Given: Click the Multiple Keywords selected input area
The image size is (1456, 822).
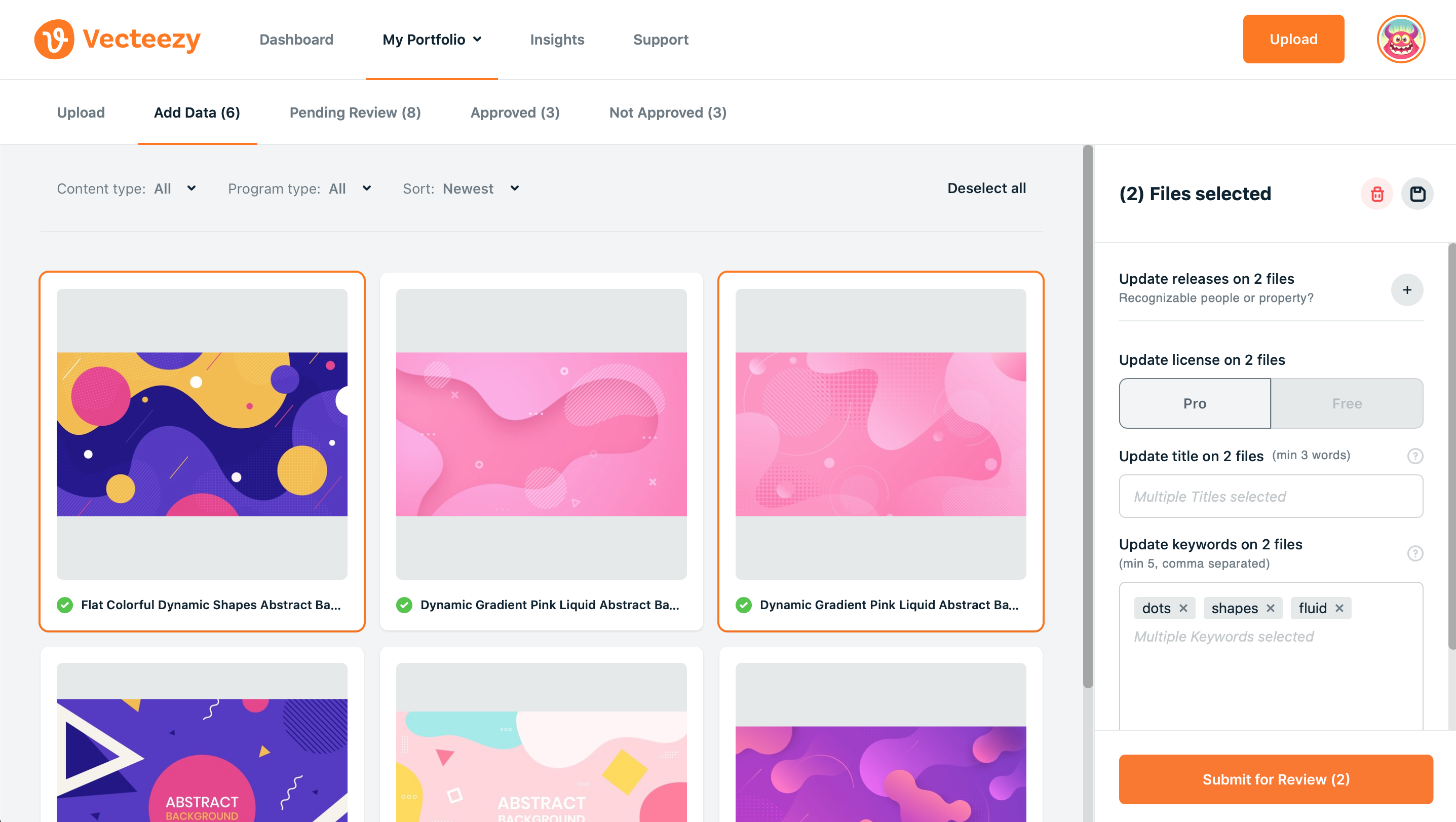Looking at the screenshot, I should coord(1271,656).
